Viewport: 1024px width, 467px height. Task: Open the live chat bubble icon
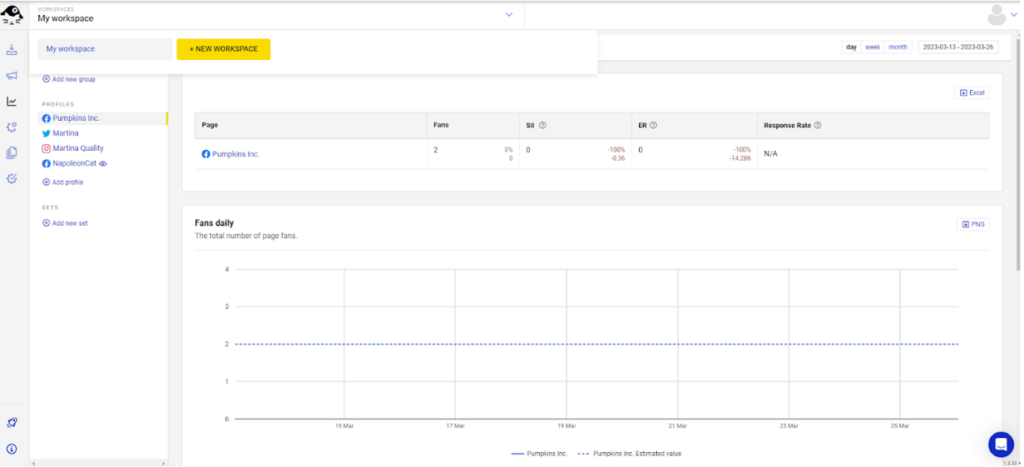click(1000, 444)
